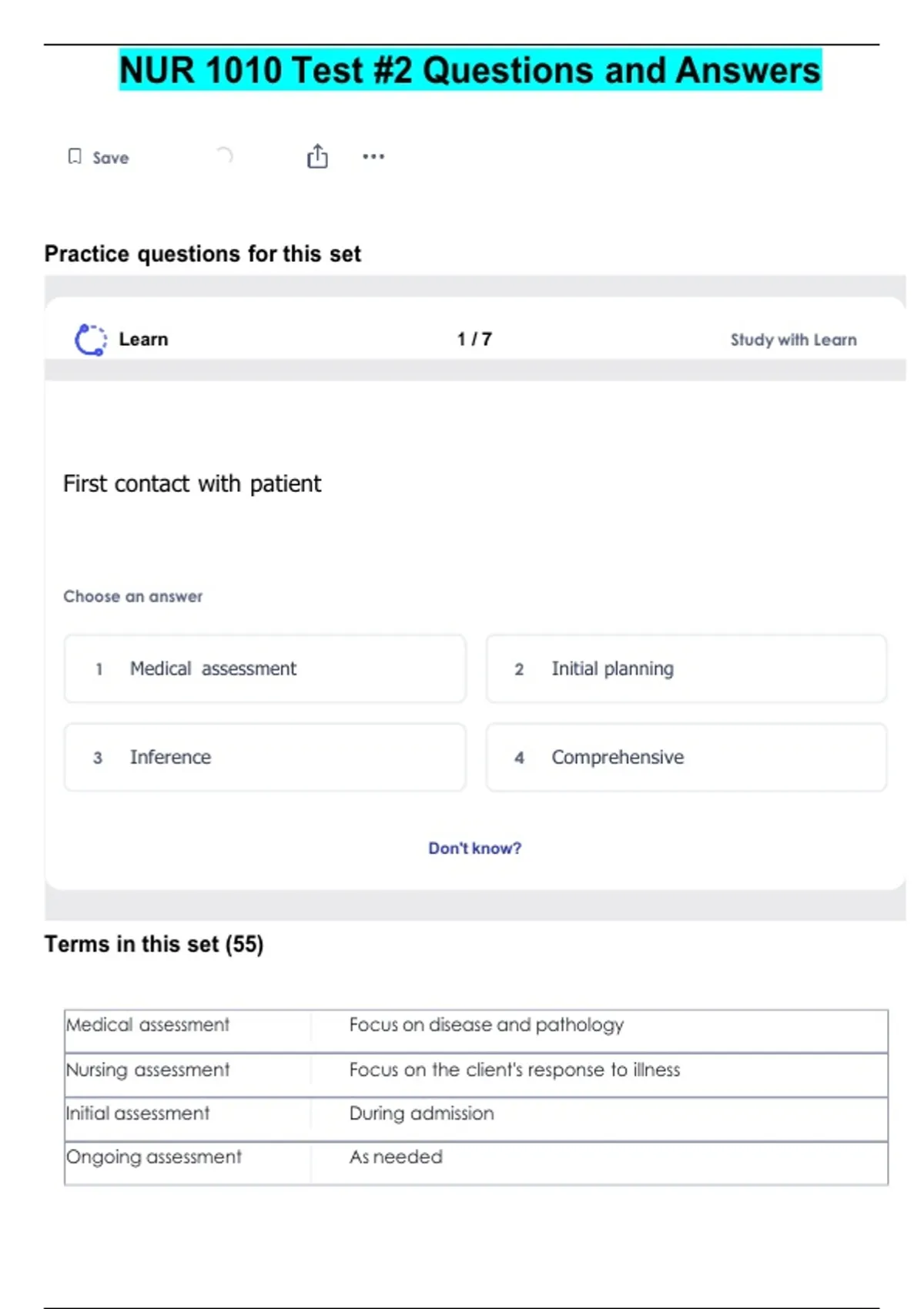Click the Ongoing assessment term
The image size is (924, 1309).
pyautogui.click(x=154, y=1157)
